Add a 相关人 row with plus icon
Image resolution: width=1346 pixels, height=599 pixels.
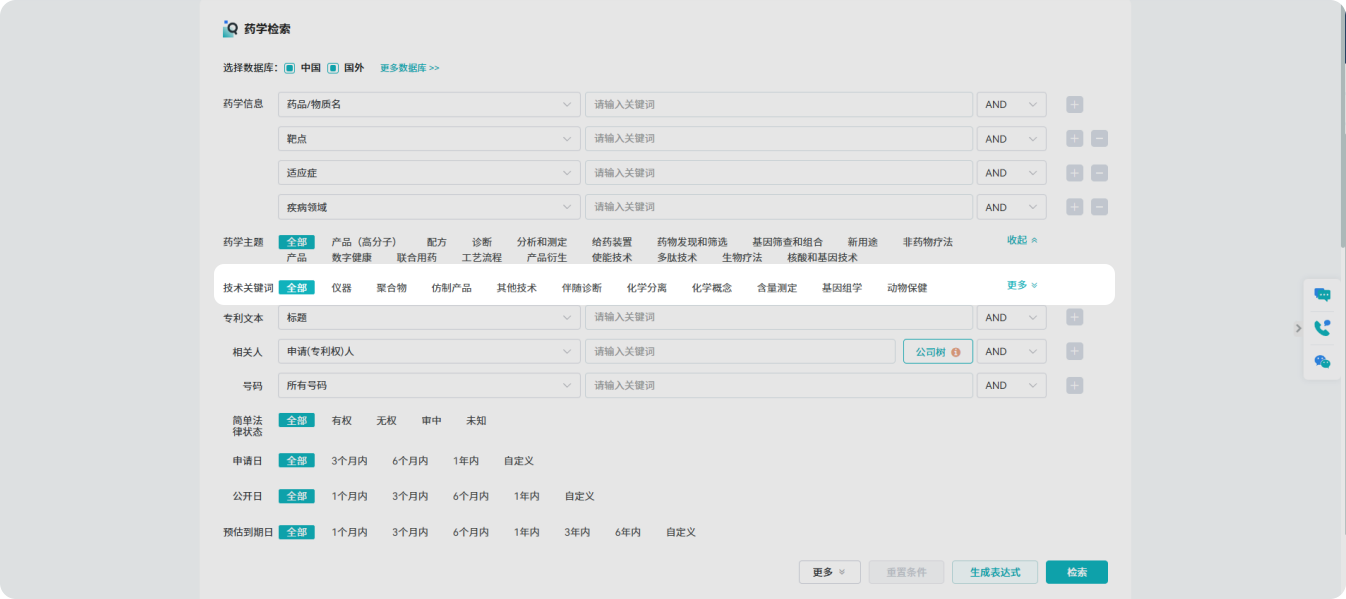[1075, 351]
